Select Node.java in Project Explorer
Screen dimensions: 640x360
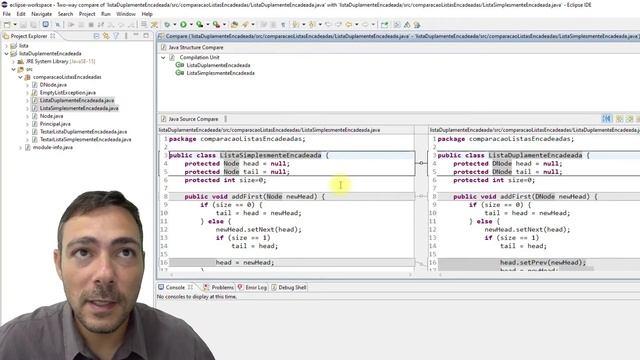pos(51,116)
